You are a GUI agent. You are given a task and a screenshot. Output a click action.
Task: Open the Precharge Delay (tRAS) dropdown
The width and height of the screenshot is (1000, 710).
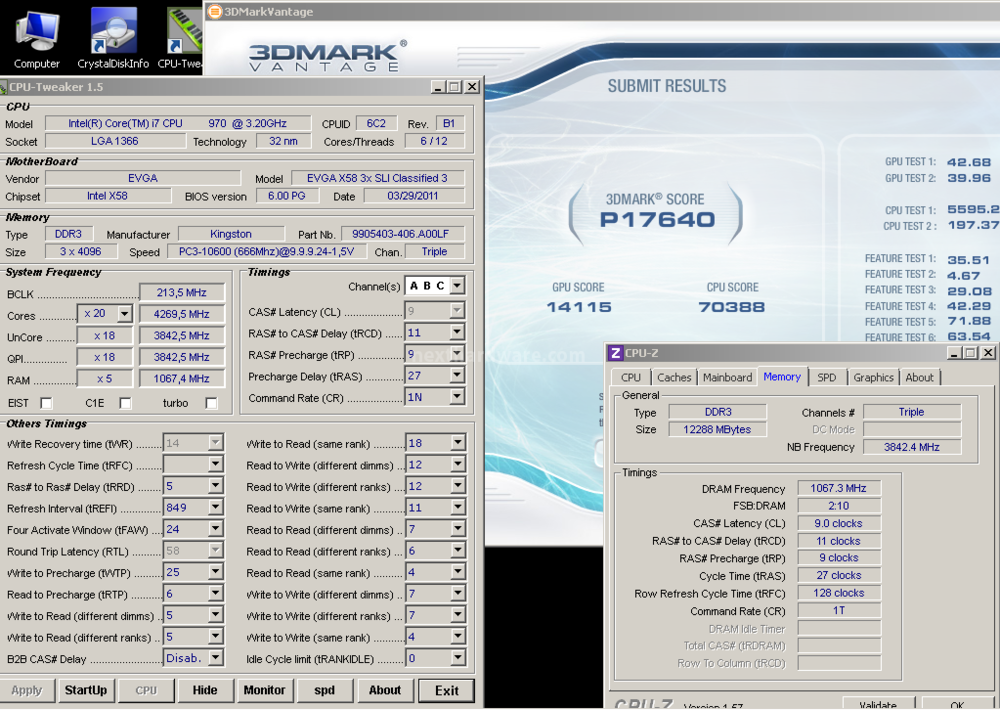pos(457,376)
